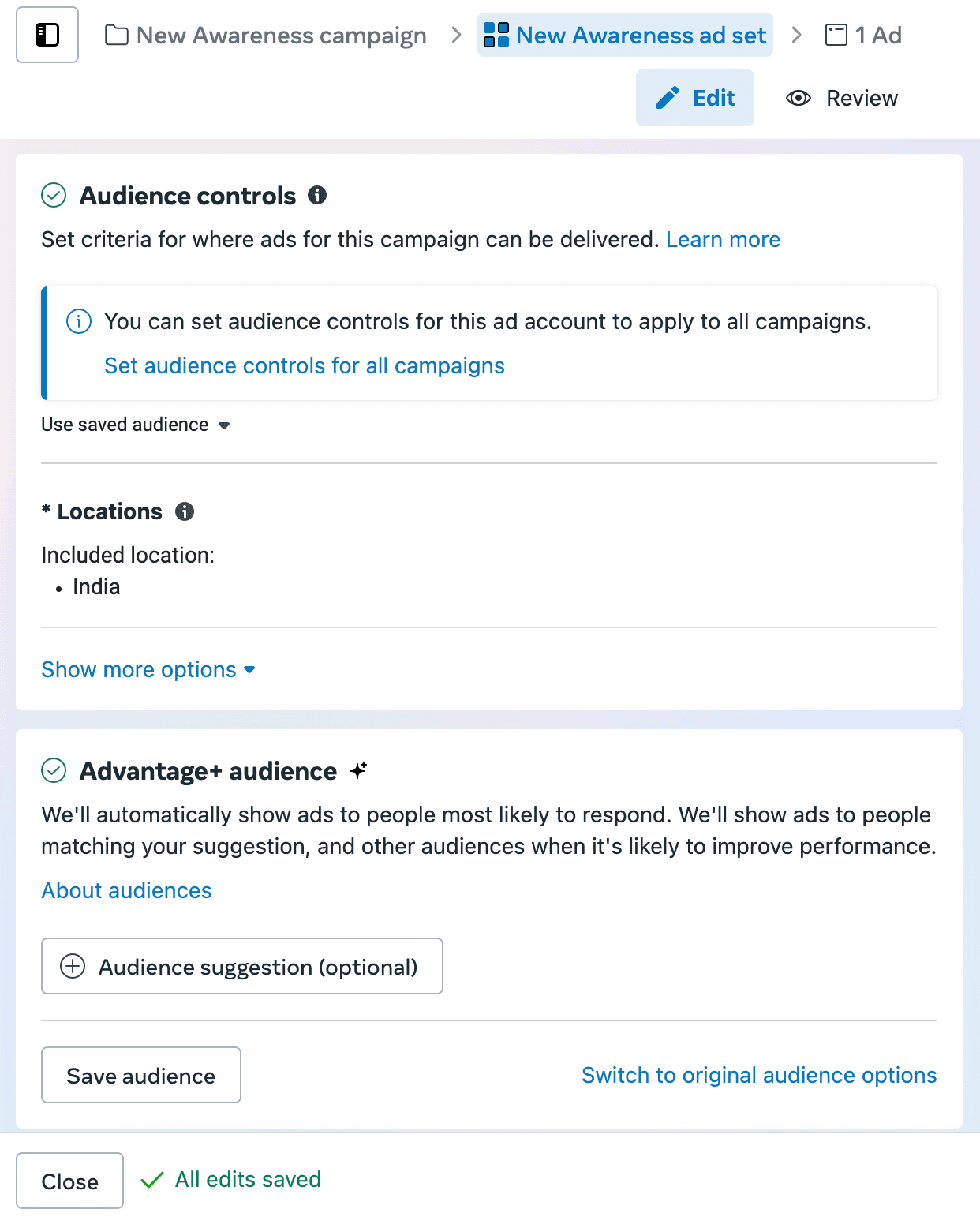Viewport: 980px width, 1228px height.
Task: Click Switch to original audience options
Action: pos(759,1075)
